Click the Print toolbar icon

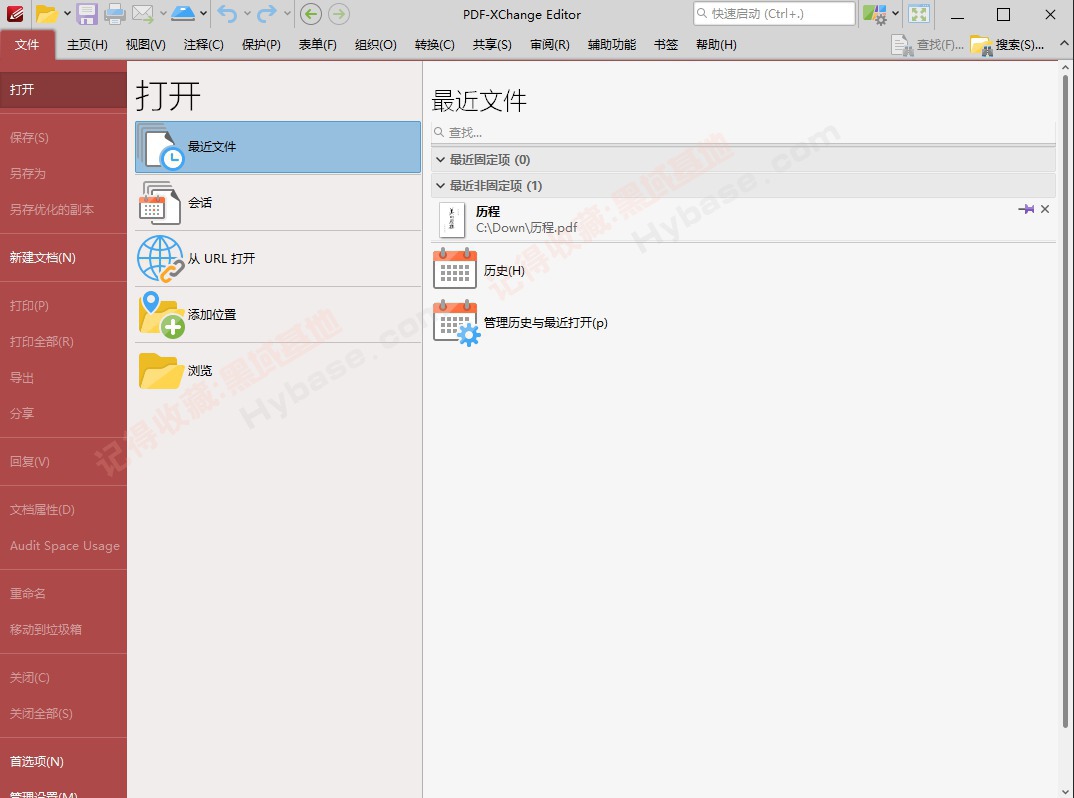pos(114,14)
